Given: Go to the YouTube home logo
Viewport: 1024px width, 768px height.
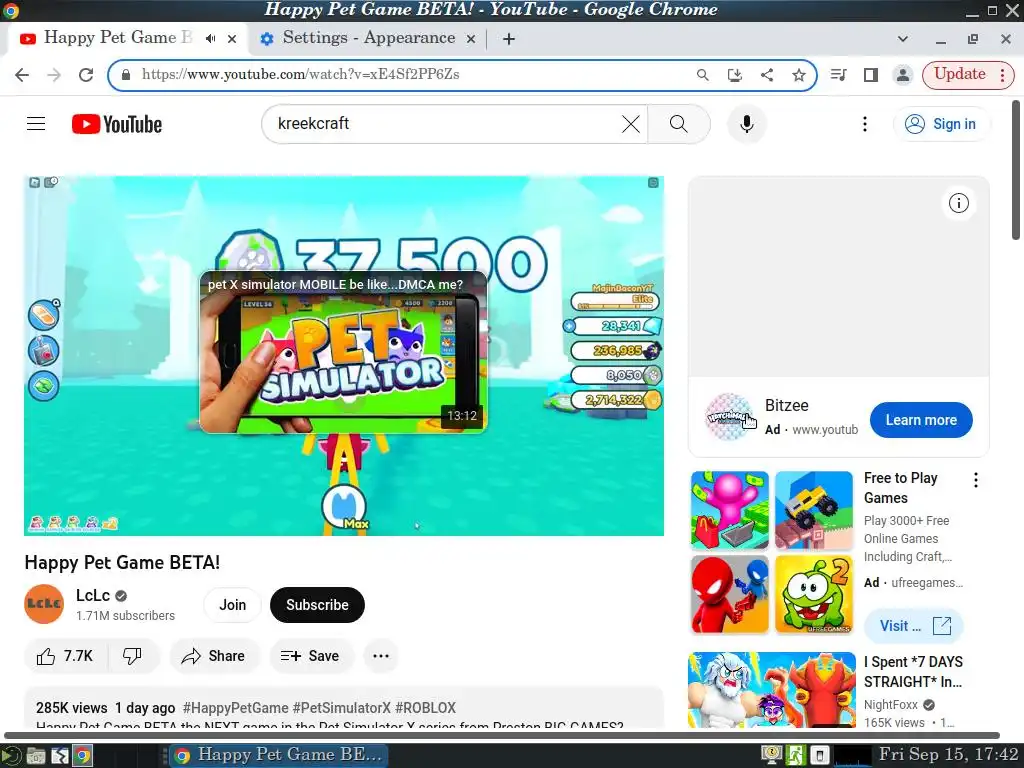Looking at the screenshot, I should pyautogui.click(x=117, y=124).
